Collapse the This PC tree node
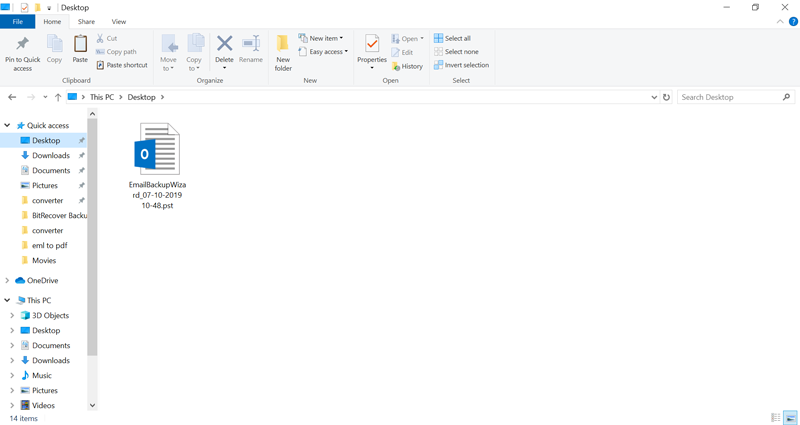Screen dimensions: 800x425 pos(7,300)
